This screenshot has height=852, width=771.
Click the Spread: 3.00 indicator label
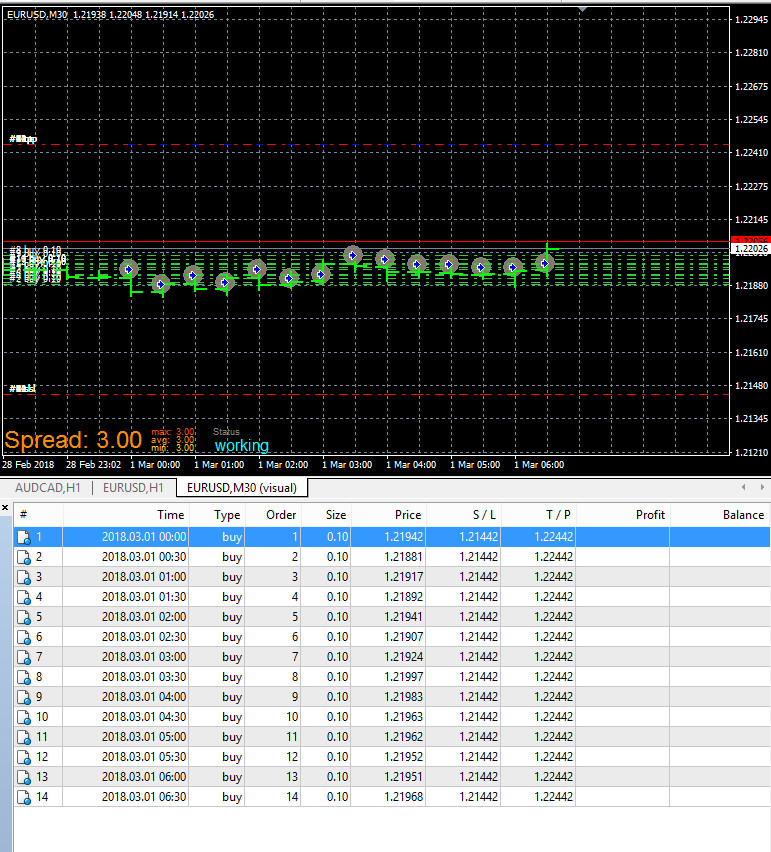pos(73,440)
